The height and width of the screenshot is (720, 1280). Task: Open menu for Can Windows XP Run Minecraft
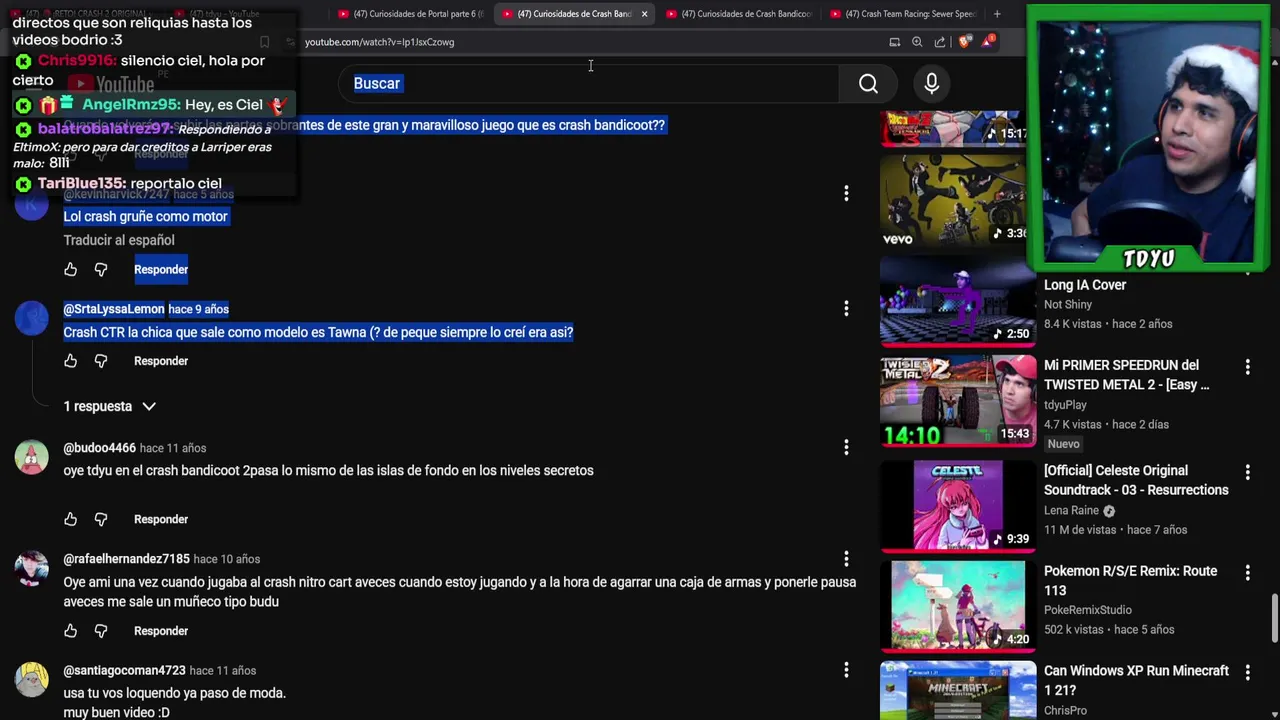tap(1247, 672)
